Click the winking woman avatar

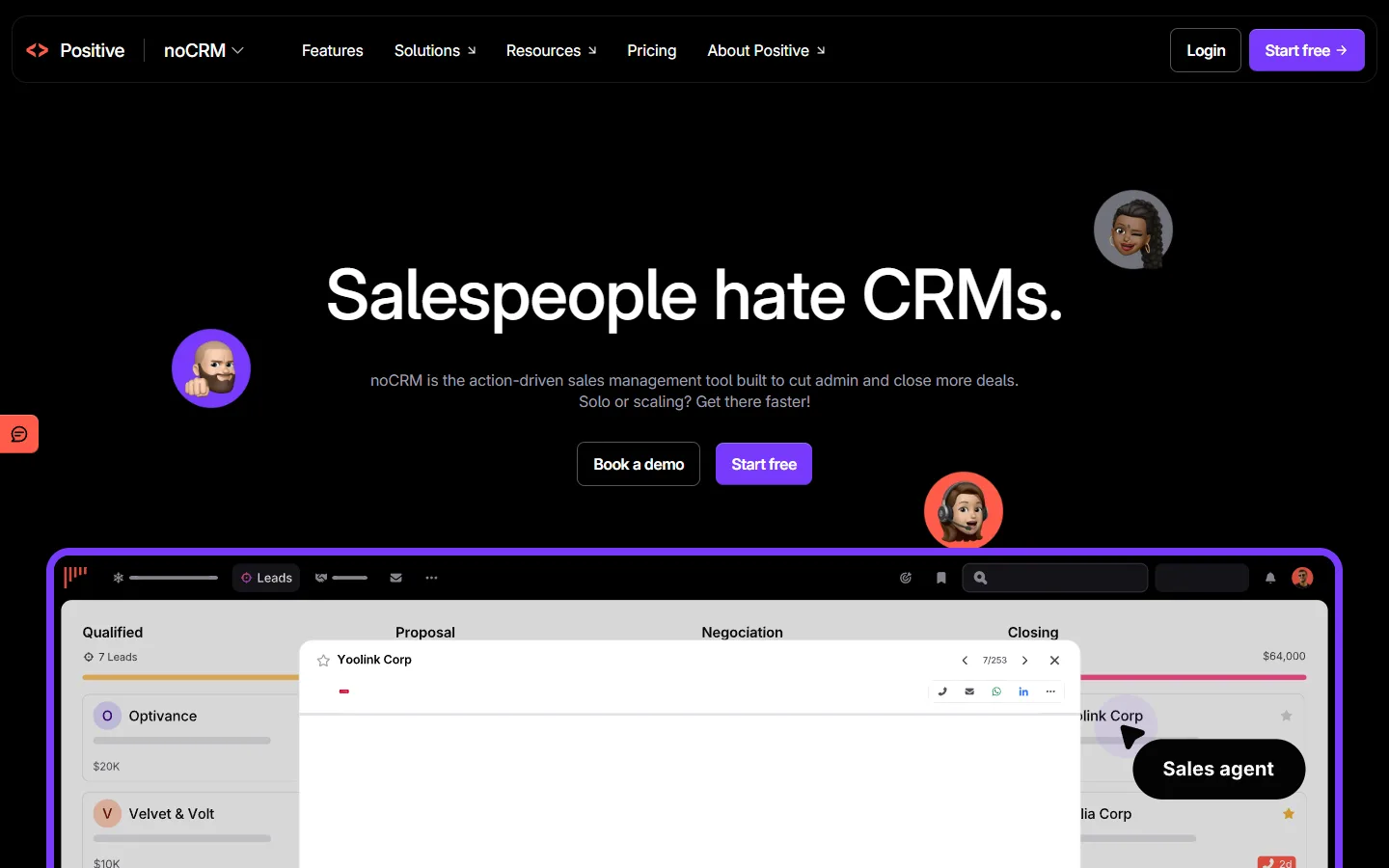point(1133,230)
